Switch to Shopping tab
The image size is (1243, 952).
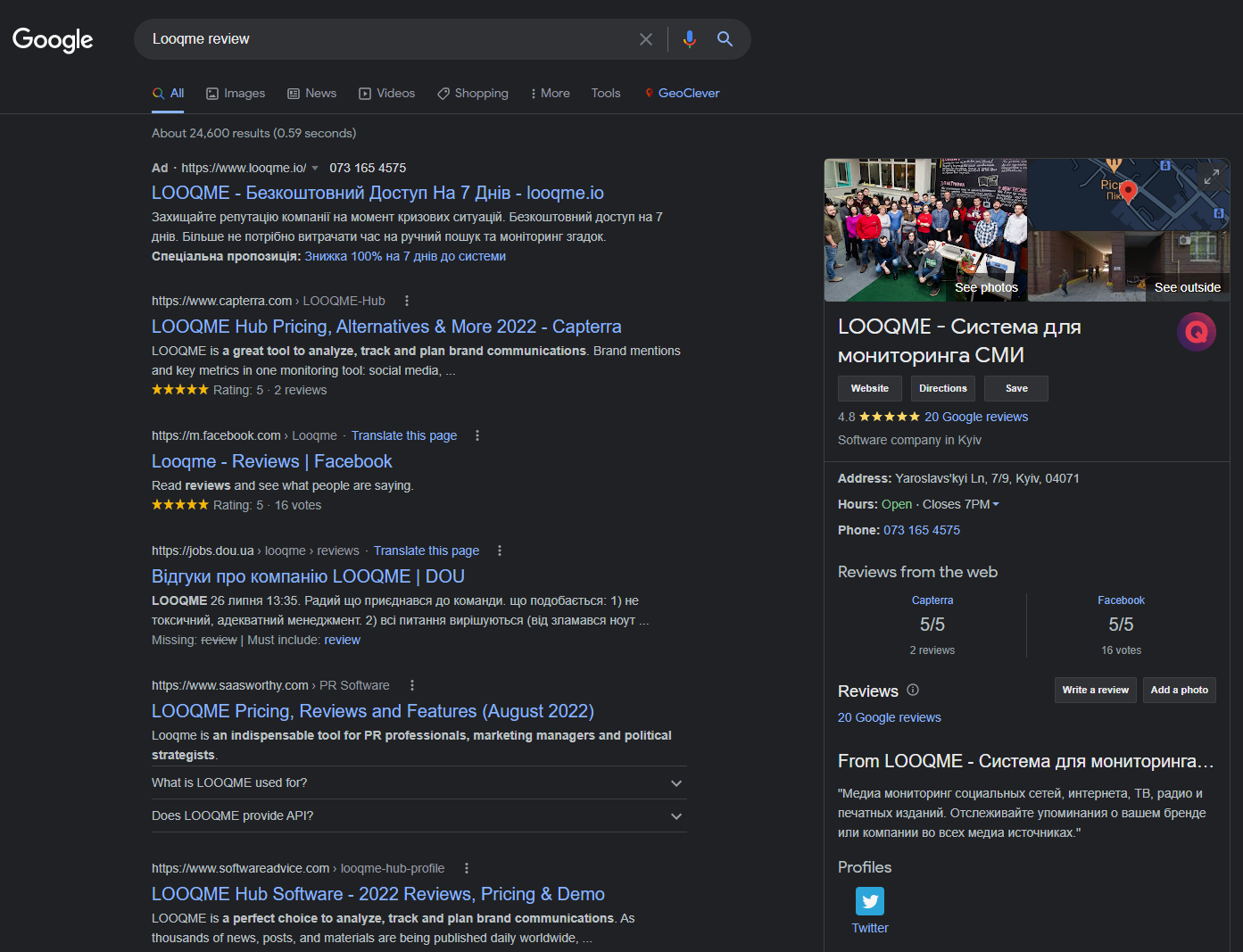(473, 93)
